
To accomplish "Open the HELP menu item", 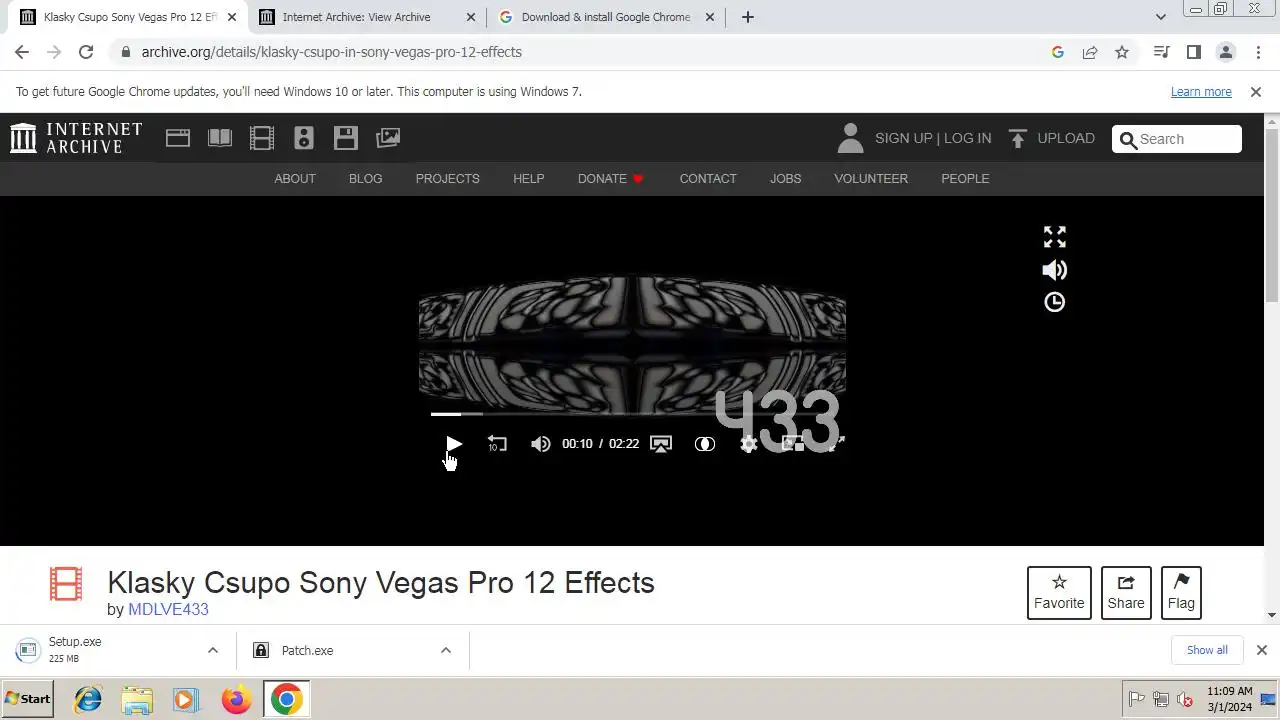I will 529,178.
